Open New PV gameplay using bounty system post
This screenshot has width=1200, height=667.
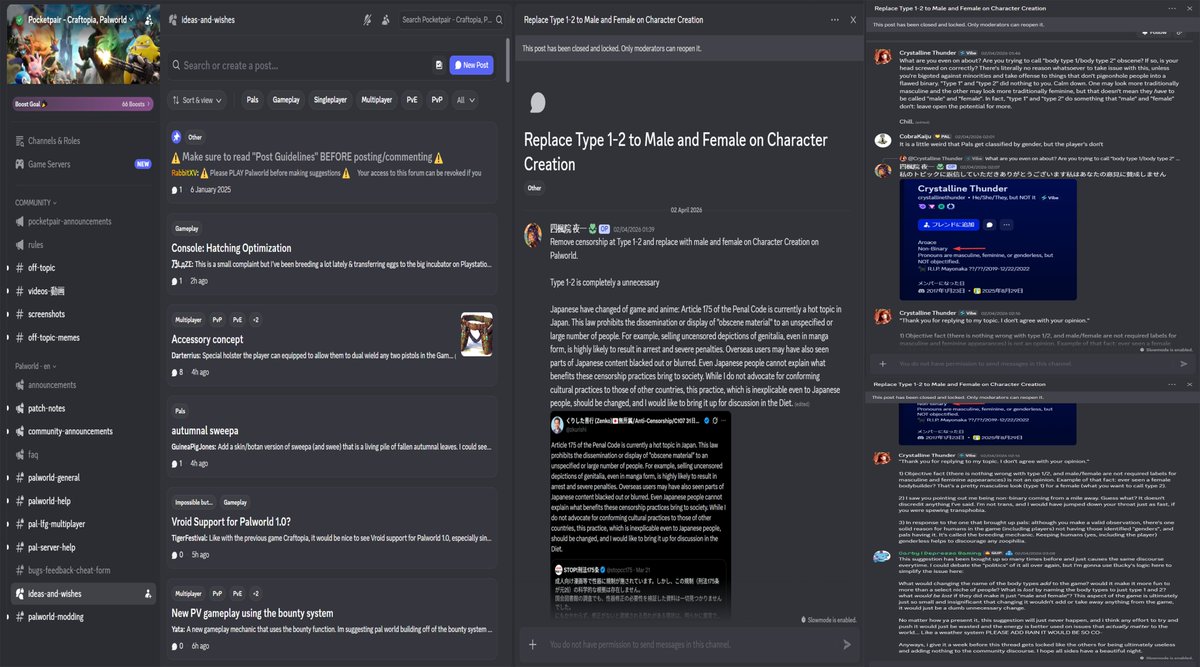pos(332,621)
